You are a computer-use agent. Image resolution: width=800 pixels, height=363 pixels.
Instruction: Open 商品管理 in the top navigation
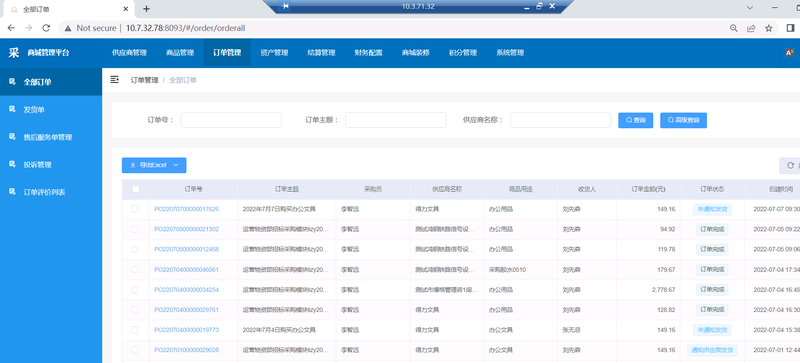(180, 53)
